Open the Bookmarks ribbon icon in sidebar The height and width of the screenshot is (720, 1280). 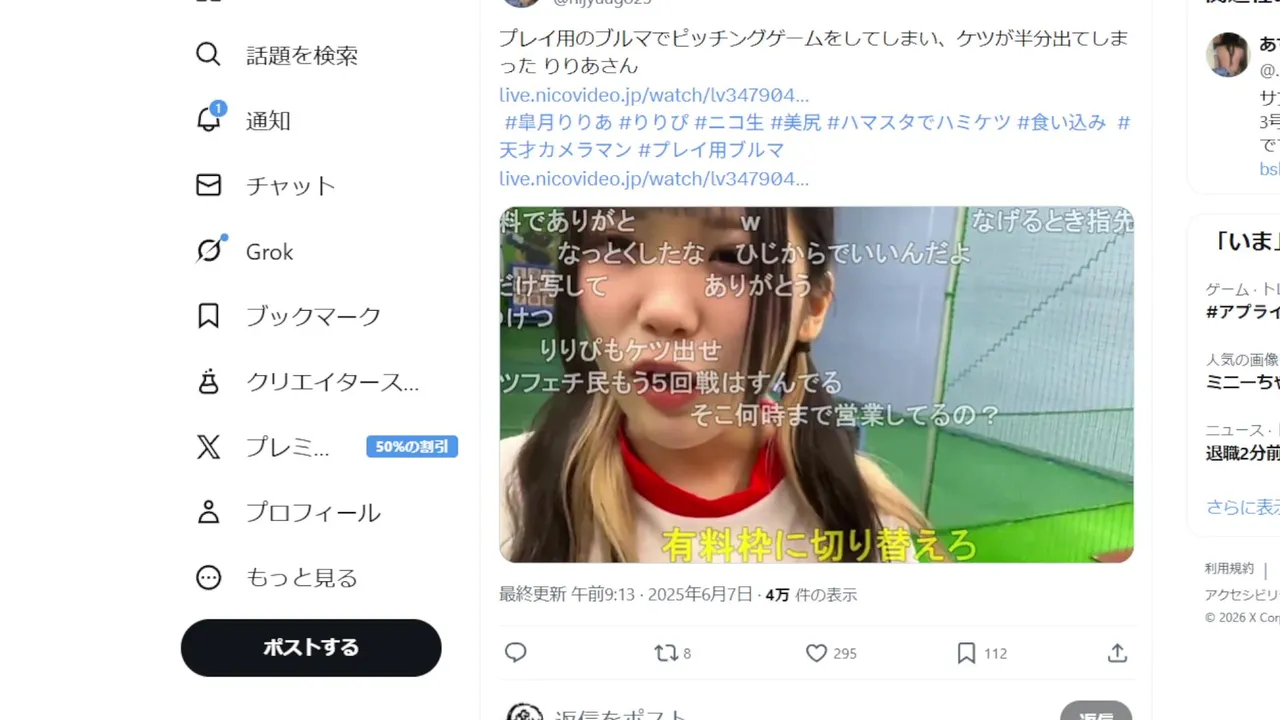[208, 316]
